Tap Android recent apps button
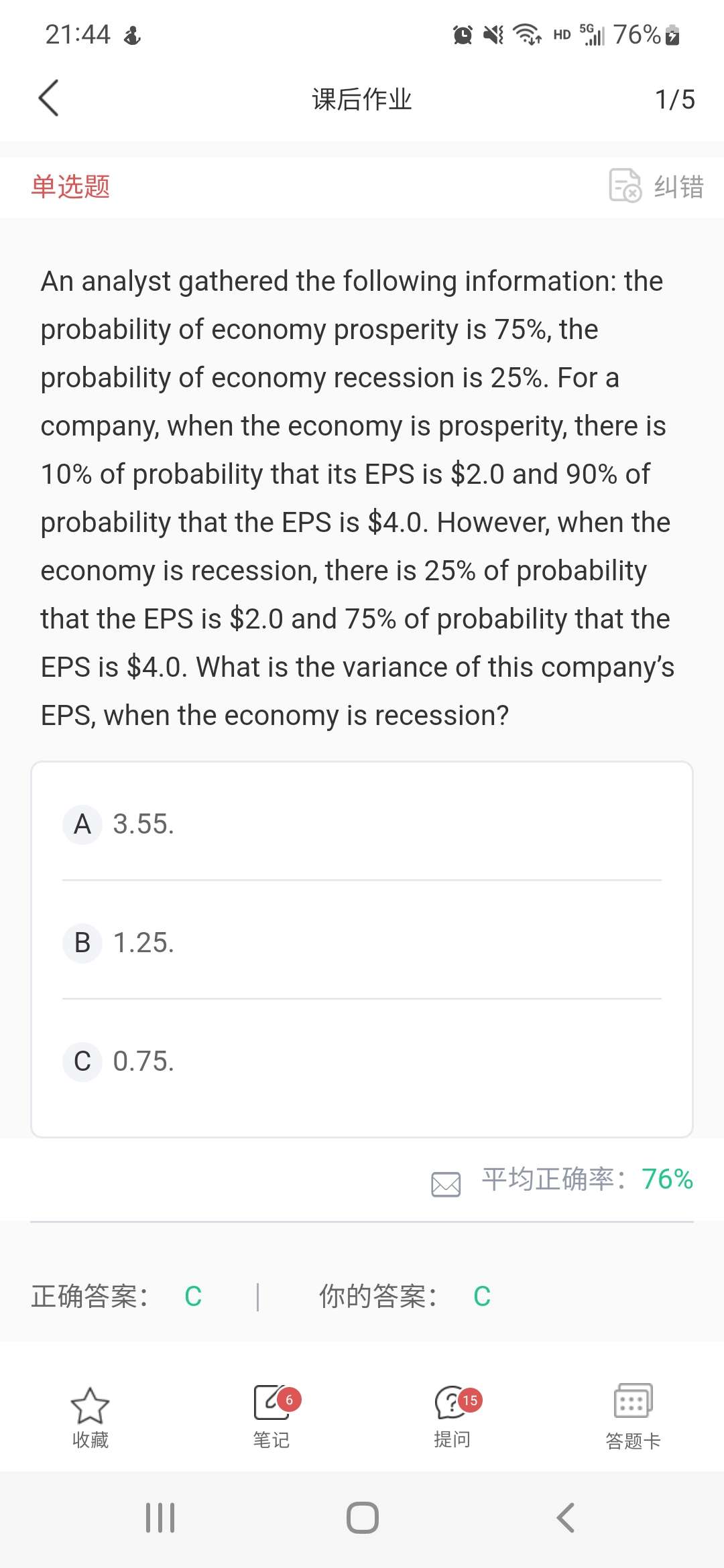Image resolution: width=724 pixels, height=1568 pixels. 160,1518
